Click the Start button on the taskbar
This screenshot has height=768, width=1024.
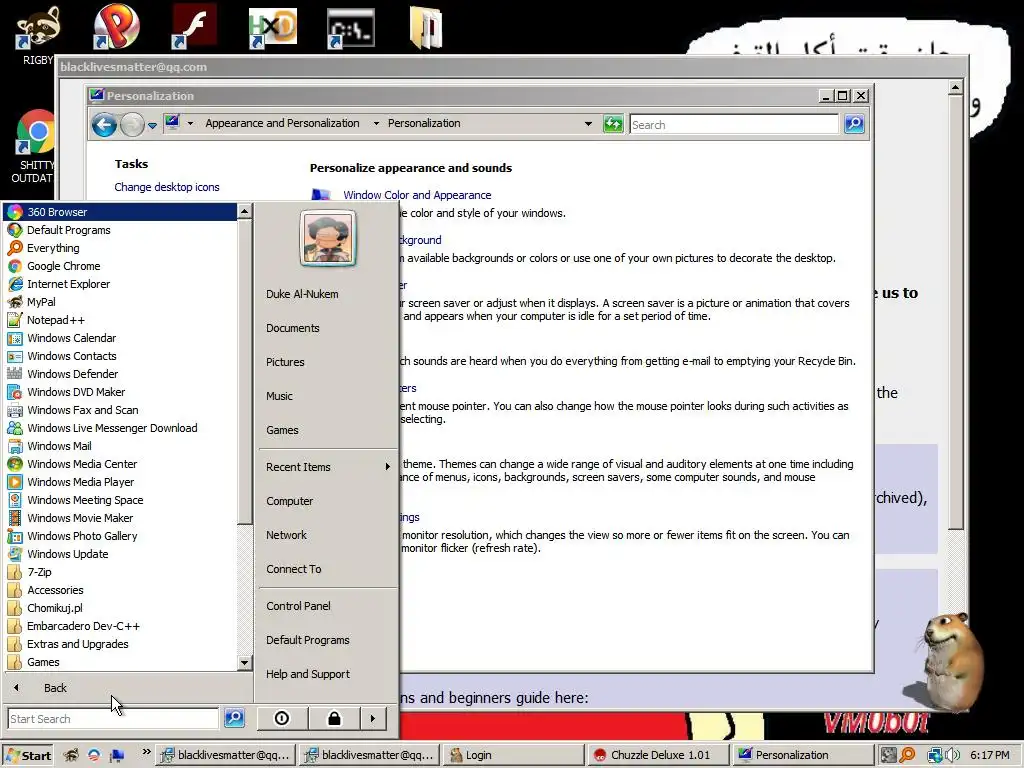27,755
